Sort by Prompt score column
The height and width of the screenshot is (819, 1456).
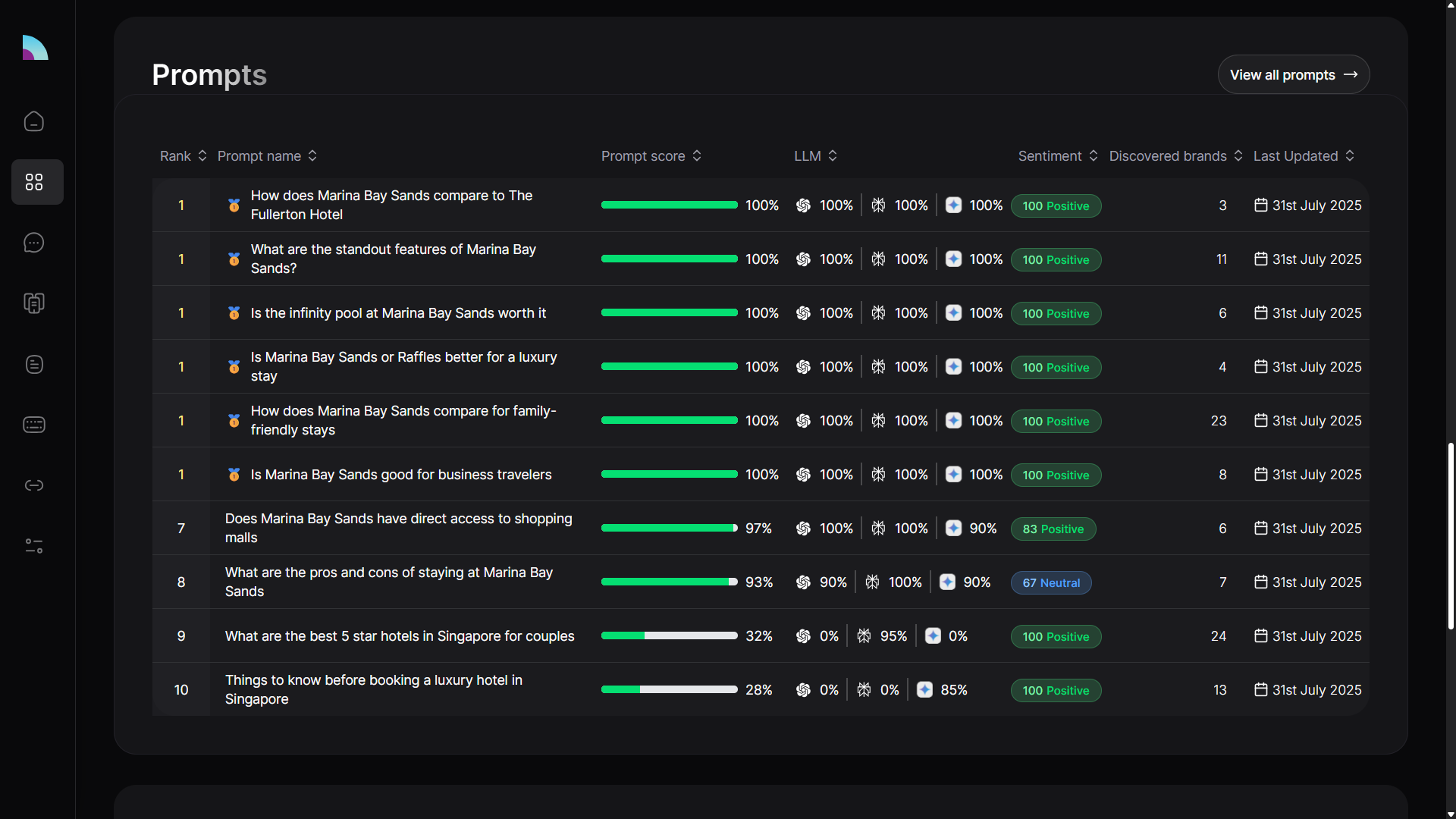click(x=651, y=155)
